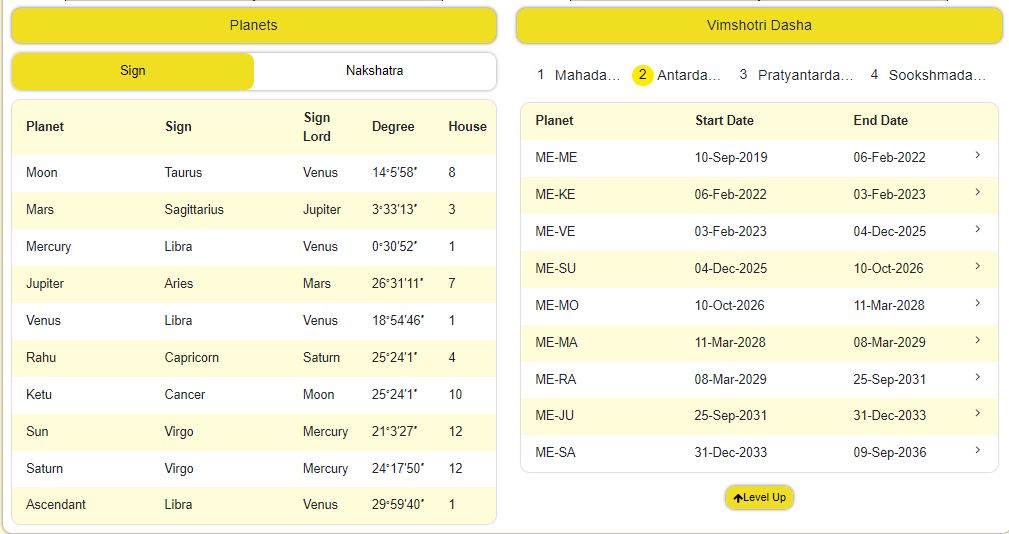The height and width of the screenshot is (534, 1009).
Task: Click the Planets header button
Action: pyautogui.click(x=253, y=25)
